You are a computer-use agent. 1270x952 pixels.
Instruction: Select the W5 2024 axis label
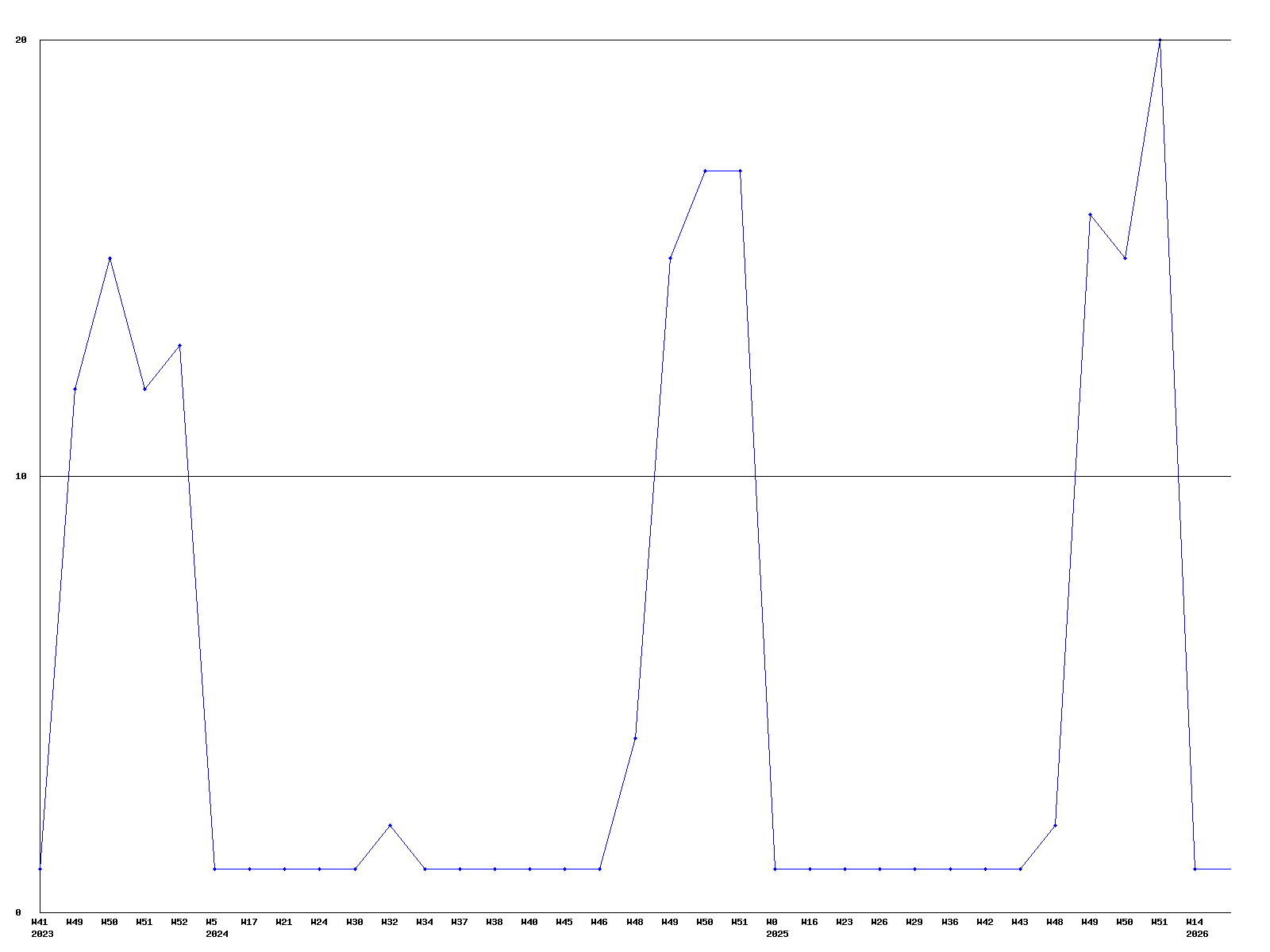click(215, 927)
